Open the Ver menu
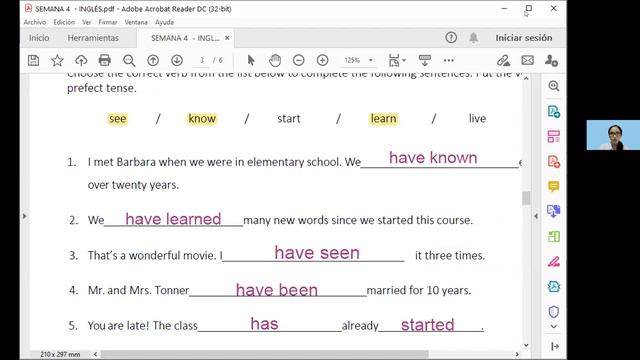Image resolution: width=640 pixels, height=360 pixels. (87, 22)
